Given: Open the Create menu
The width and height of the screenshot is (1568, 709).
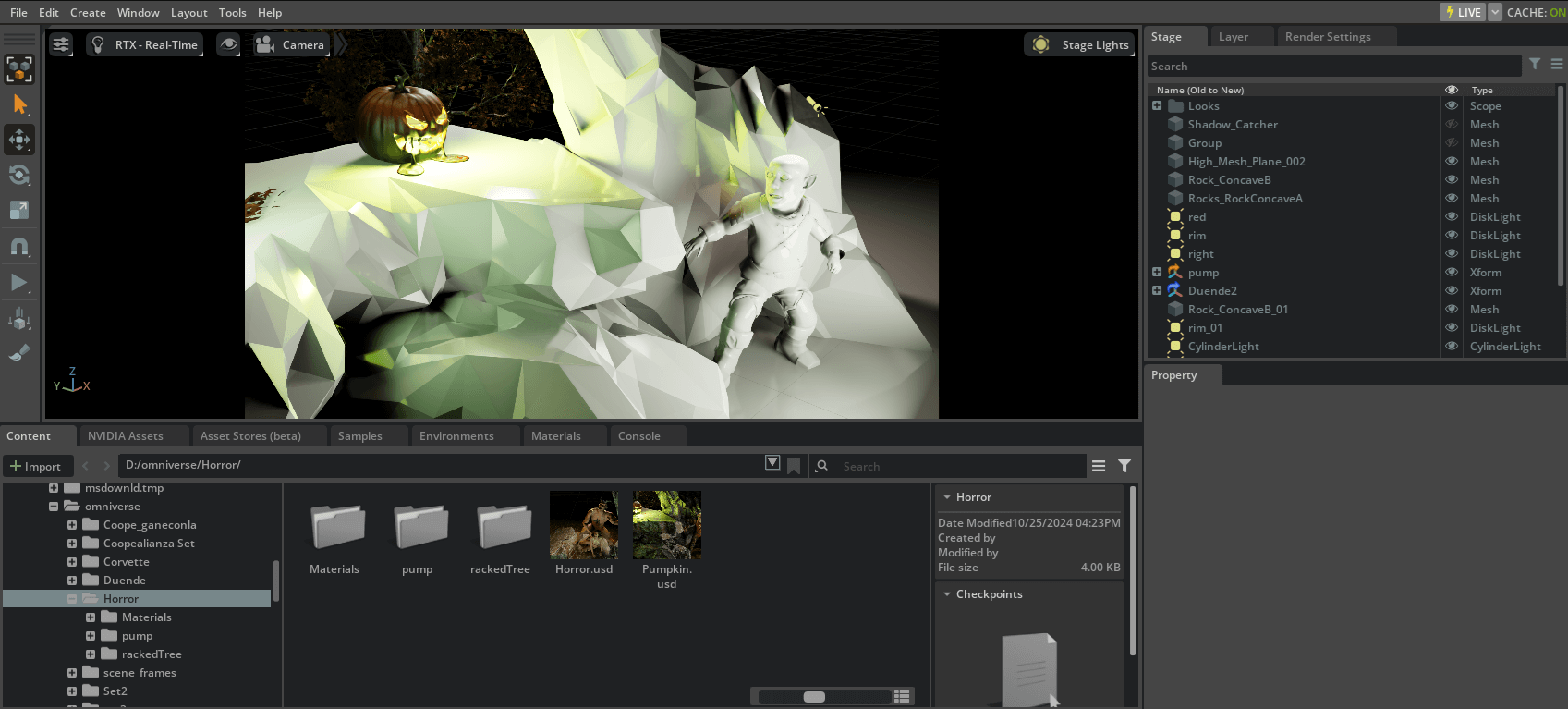Looking at the screenshot, I should coord(88,13).
